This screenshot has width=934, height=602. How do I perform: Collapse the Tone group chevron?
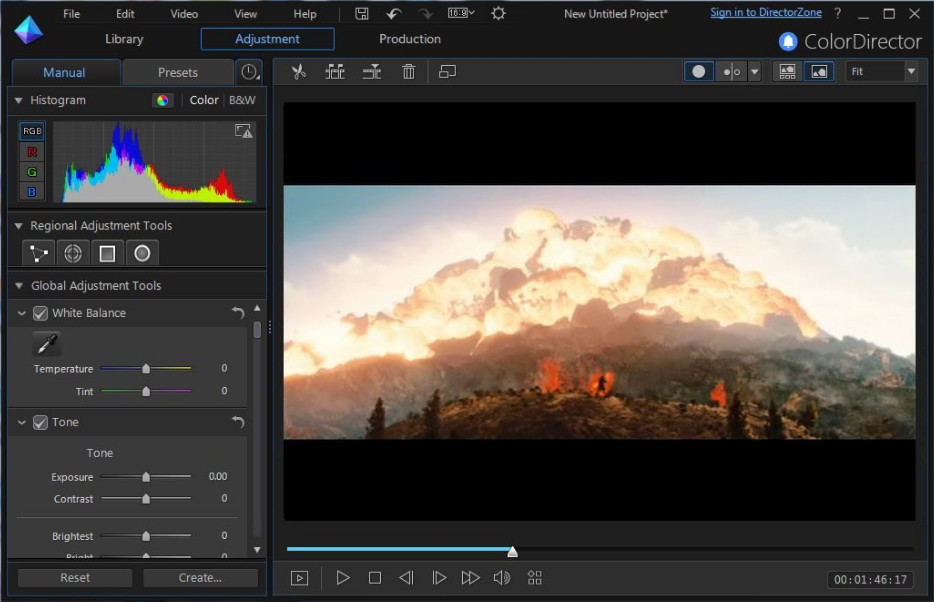coord(21,422)
